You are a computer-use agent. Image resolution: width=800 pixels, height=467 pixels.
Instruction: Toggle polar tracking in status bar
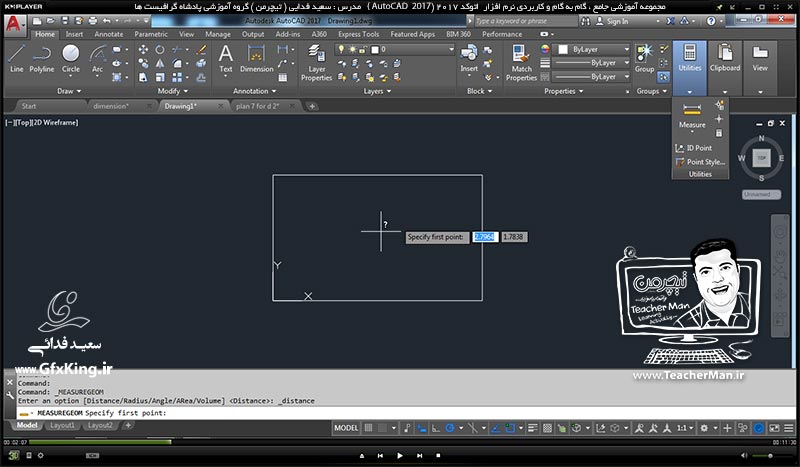(x=450, y=428)
